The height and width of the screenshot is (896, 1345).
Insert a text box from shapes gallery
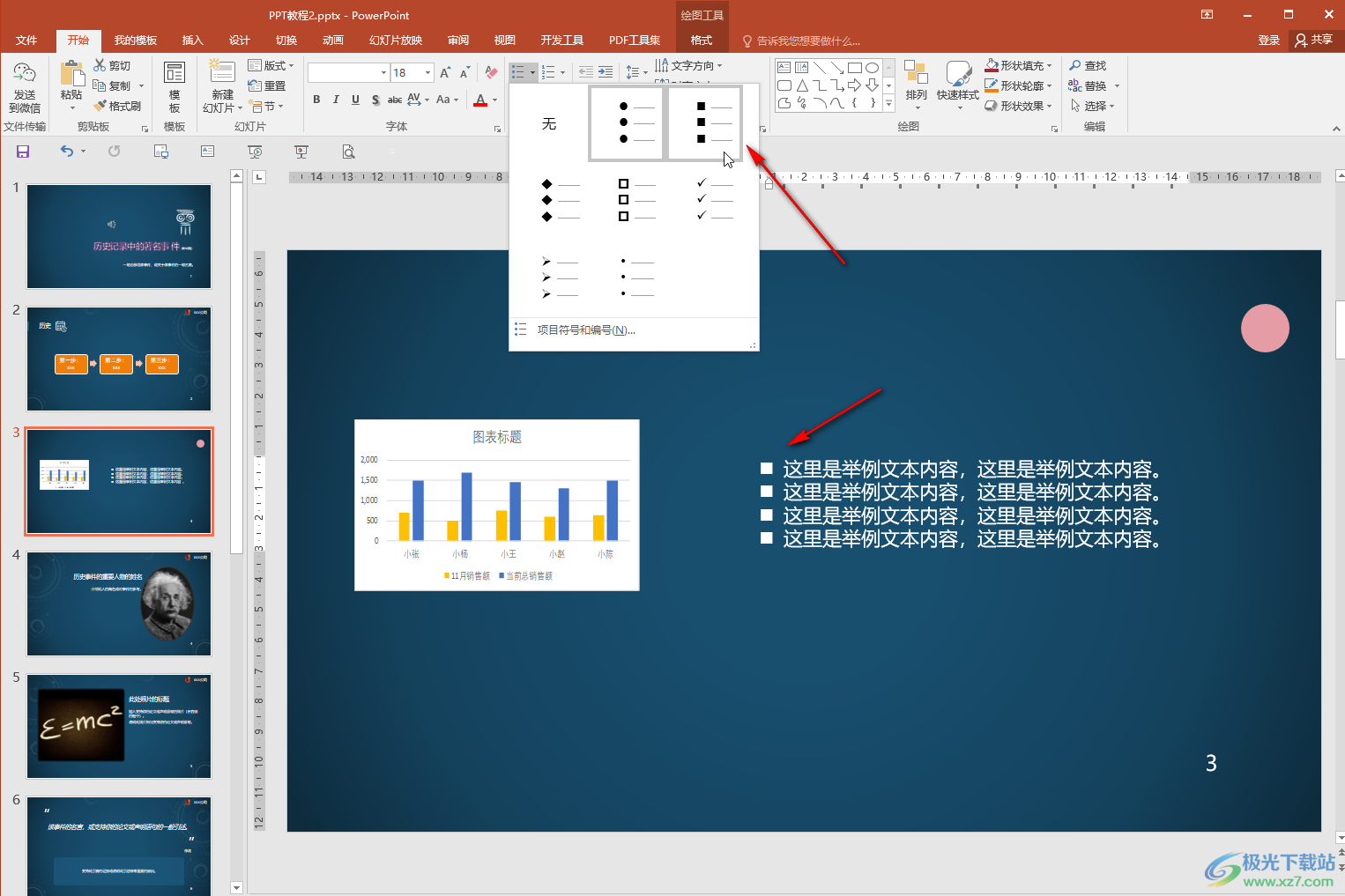(x=784, y=68)
